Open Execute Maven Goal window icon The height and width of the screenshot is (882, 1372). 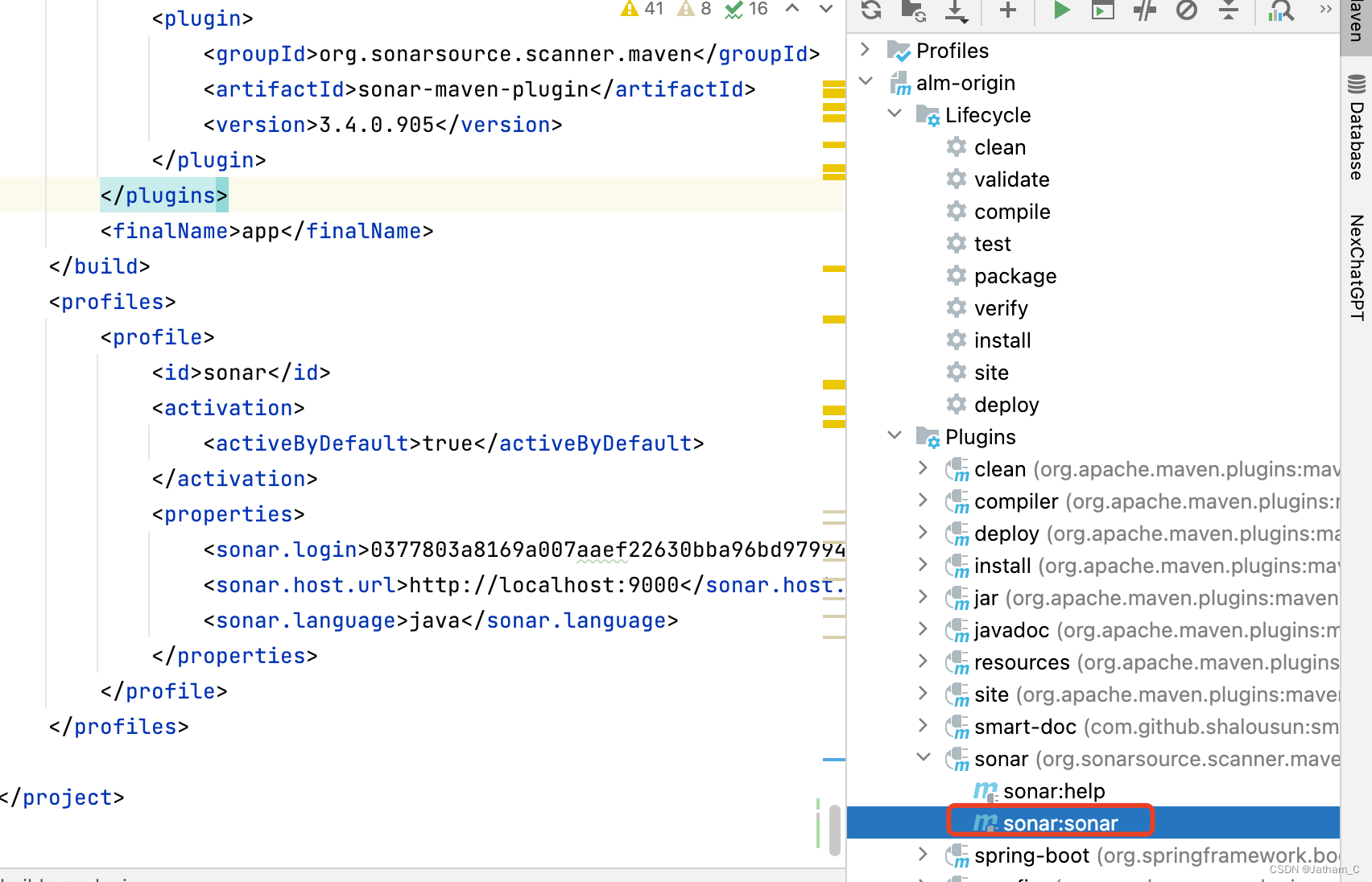tap(1103, 10)
